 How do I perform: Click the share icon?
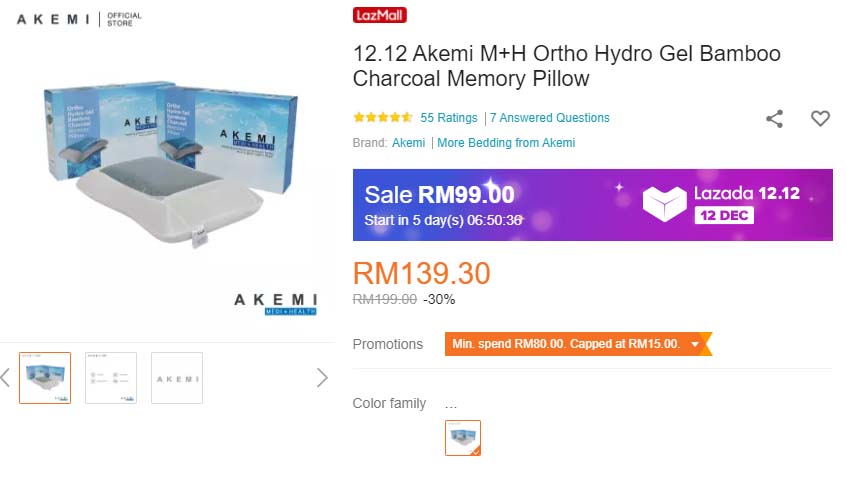tap(775, 119)
